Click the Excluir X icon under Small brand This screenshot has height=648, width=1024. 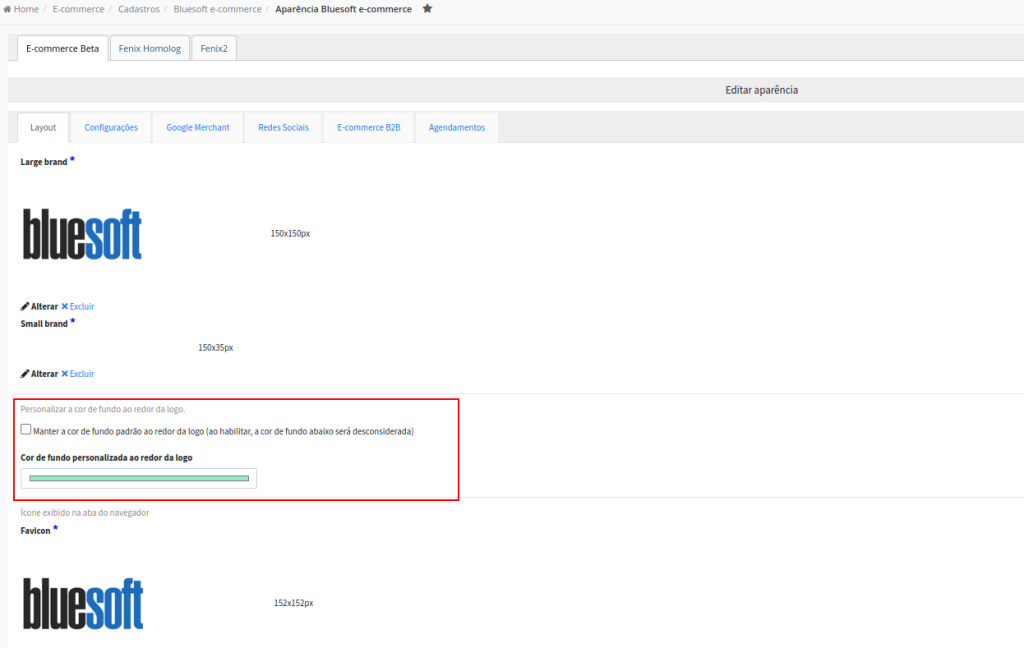(x=65, y=373)
